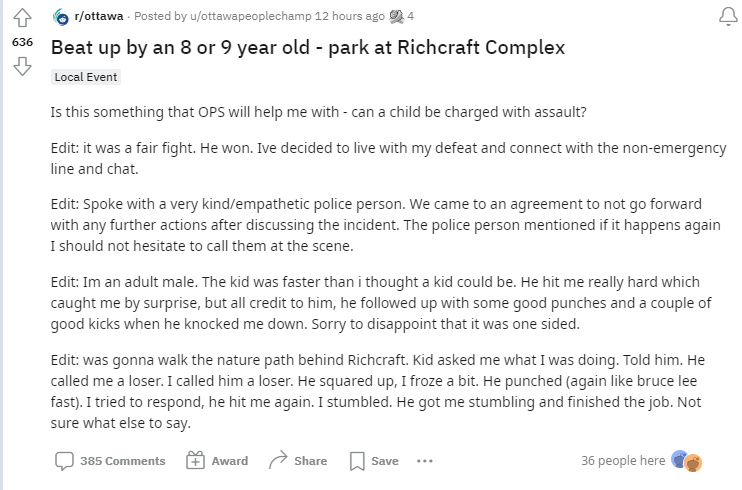Select the Local Event flair tag
Image resolution: width=742 pixels, height=490 pixels.
[x=87, y=77]
